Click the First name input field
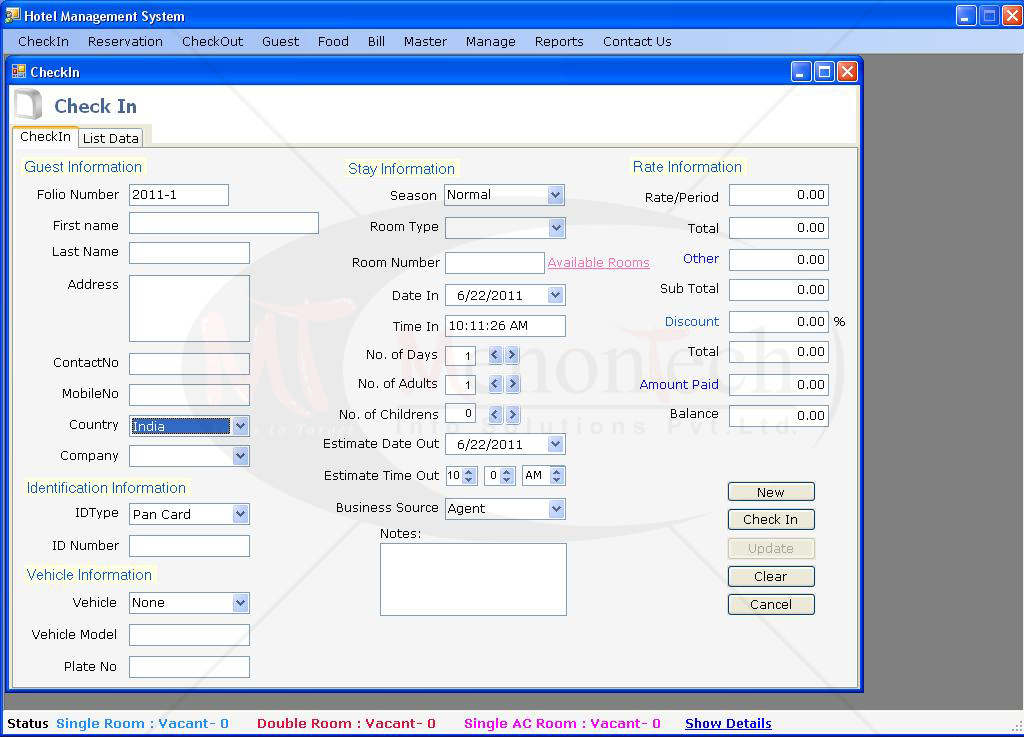 tap(224, 223)
